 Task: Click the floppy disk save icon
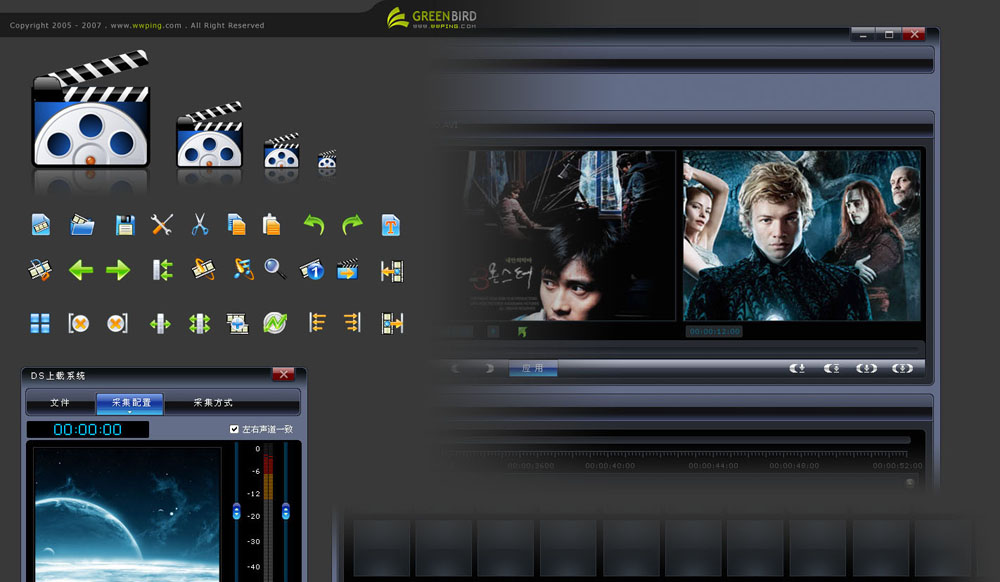125,225
